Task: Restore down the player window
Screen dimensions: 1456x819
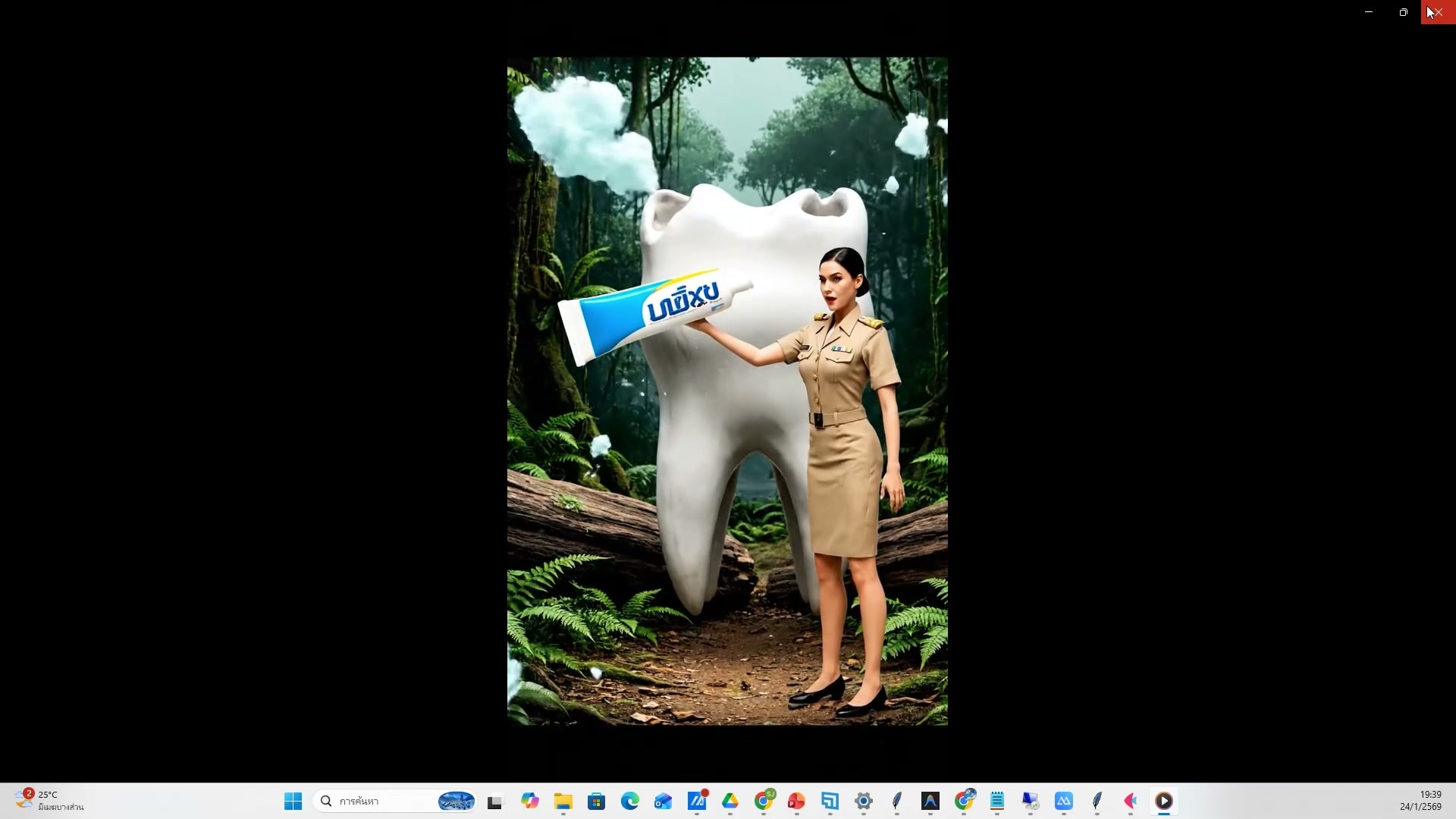Action: 1403,12
